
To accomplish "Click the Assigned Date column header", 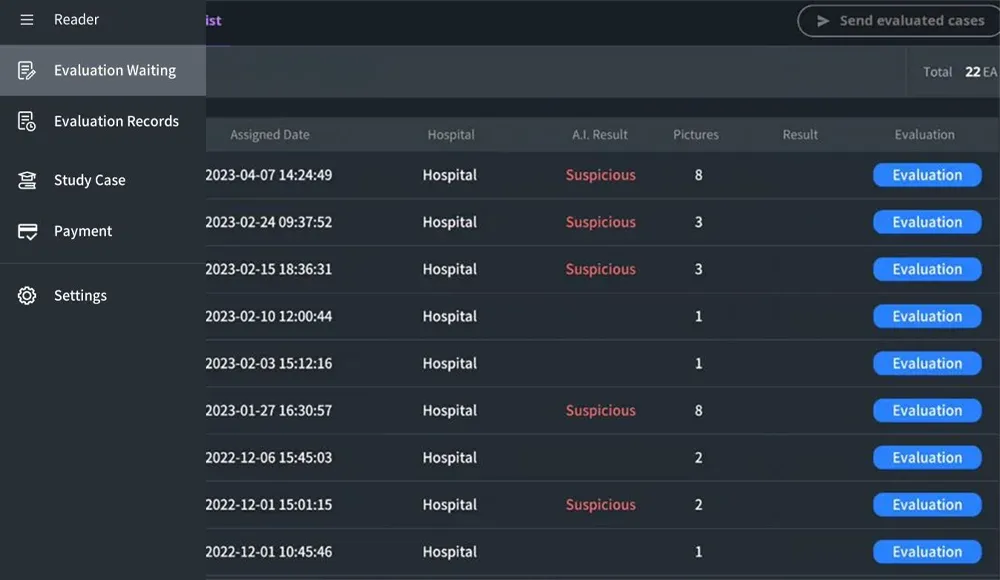I will click(270, 135).
